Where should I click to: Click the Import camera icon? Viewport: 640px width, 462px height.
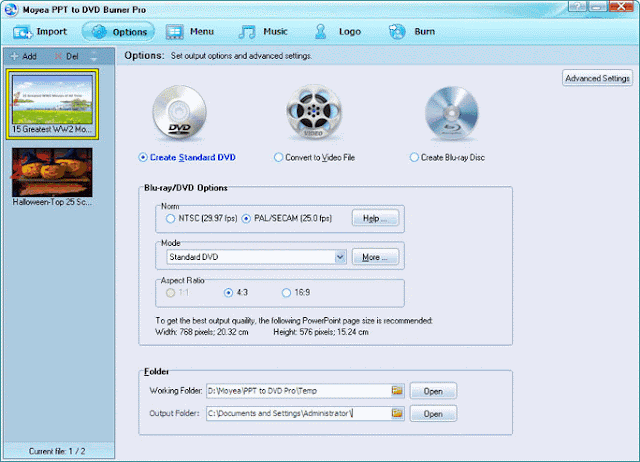click(x=22, y=32)
